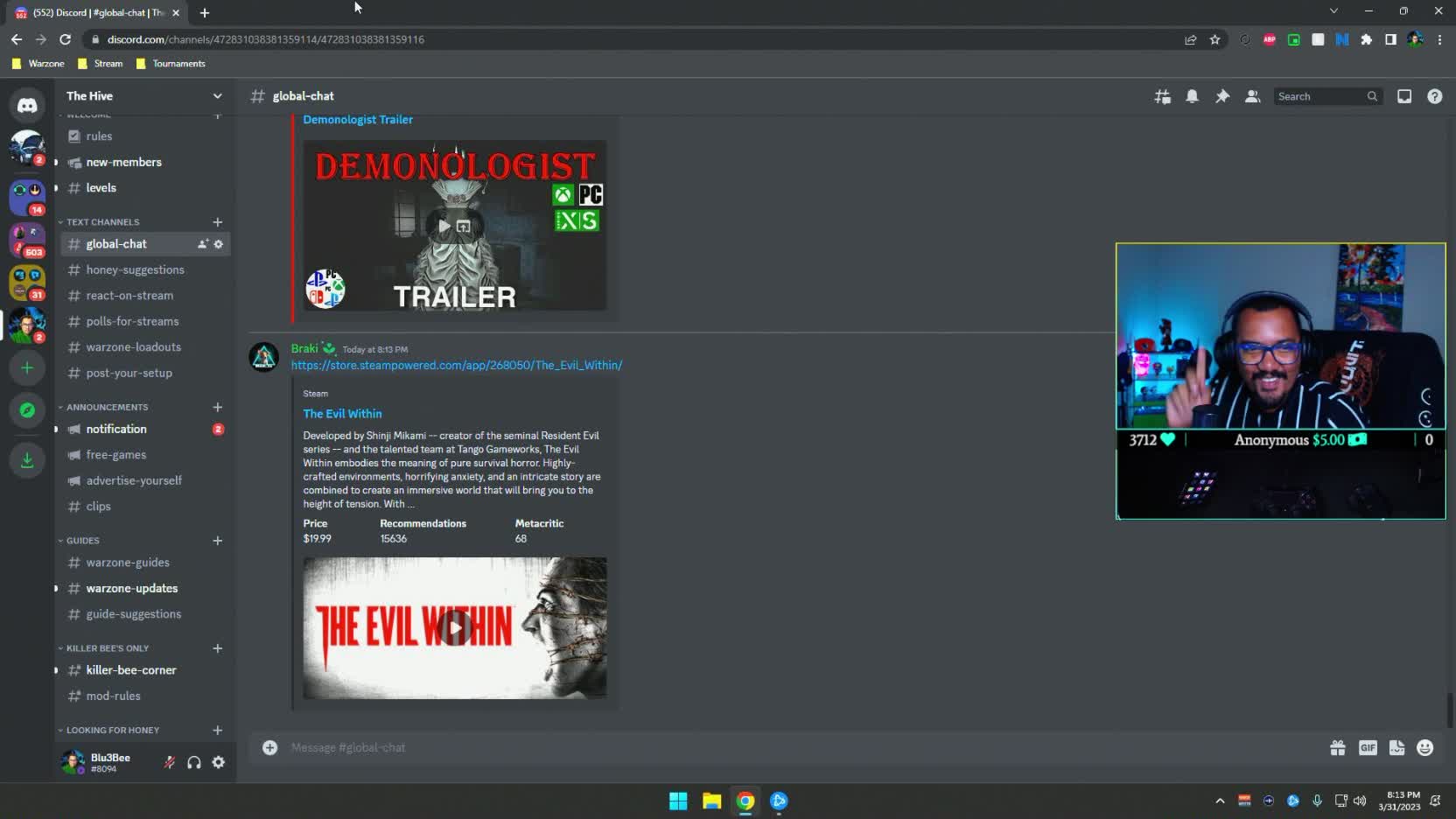
Task: Open polls-for-streams channel
Action: [x=144, y=321]
